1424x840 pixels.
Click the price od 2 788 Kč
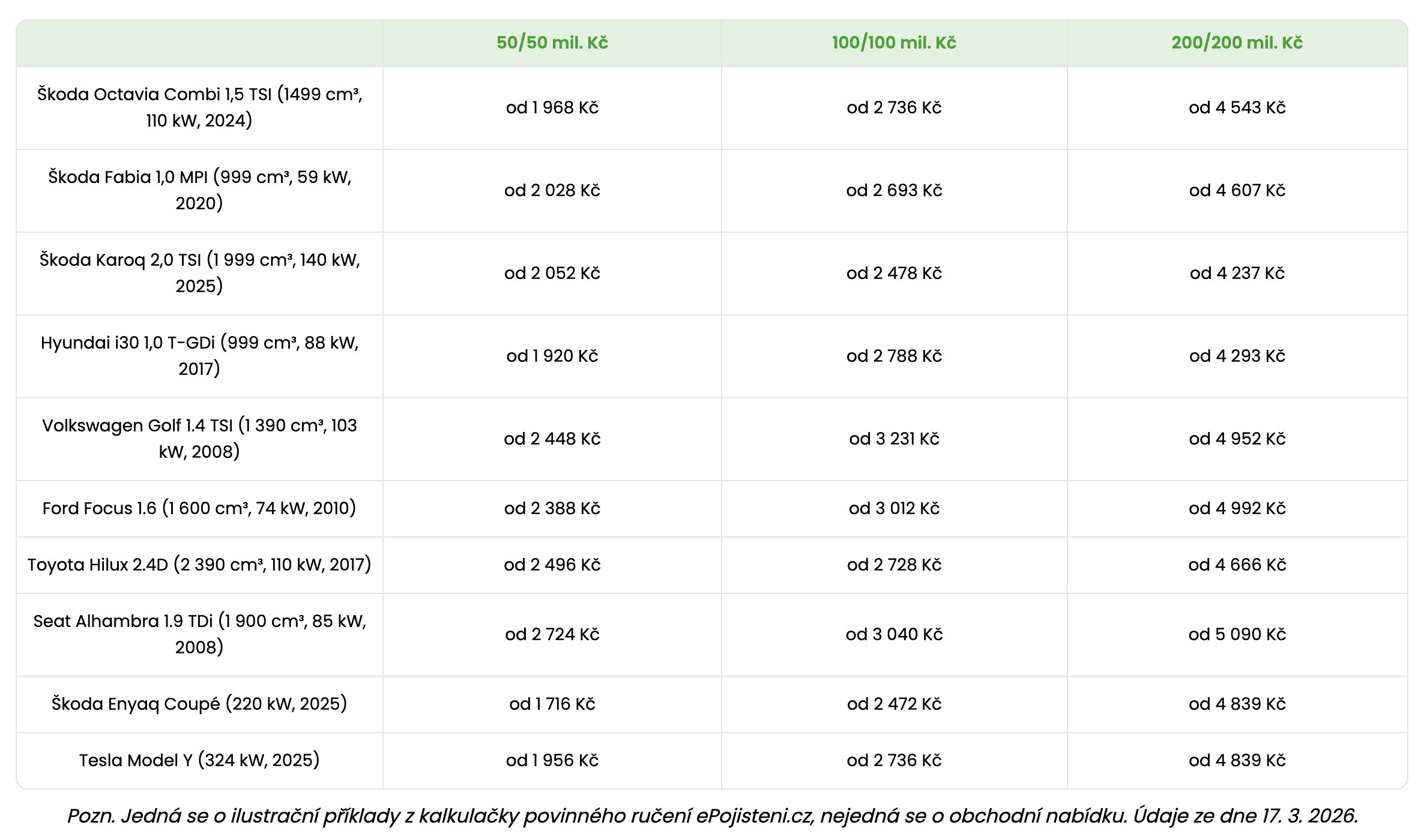click(894, 356)
